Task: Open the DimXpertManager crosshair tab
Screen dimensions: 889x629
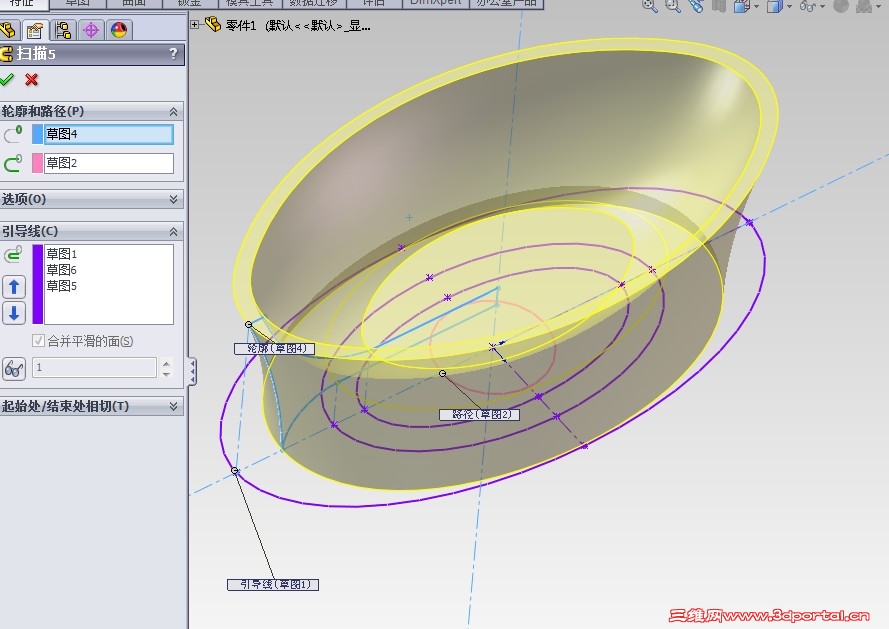Action: [91, 30]
